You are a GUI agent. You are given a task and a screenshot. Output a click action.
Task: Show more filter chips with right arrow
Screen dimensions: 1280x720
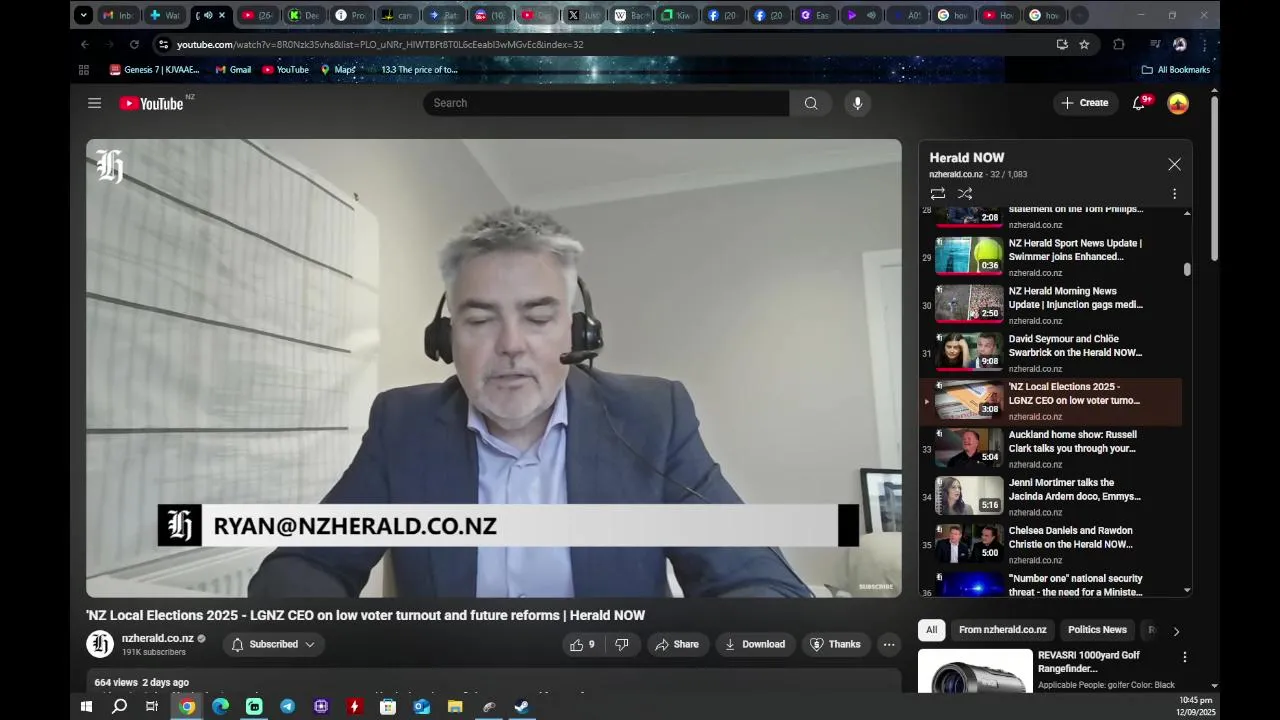coord(1176,631)
